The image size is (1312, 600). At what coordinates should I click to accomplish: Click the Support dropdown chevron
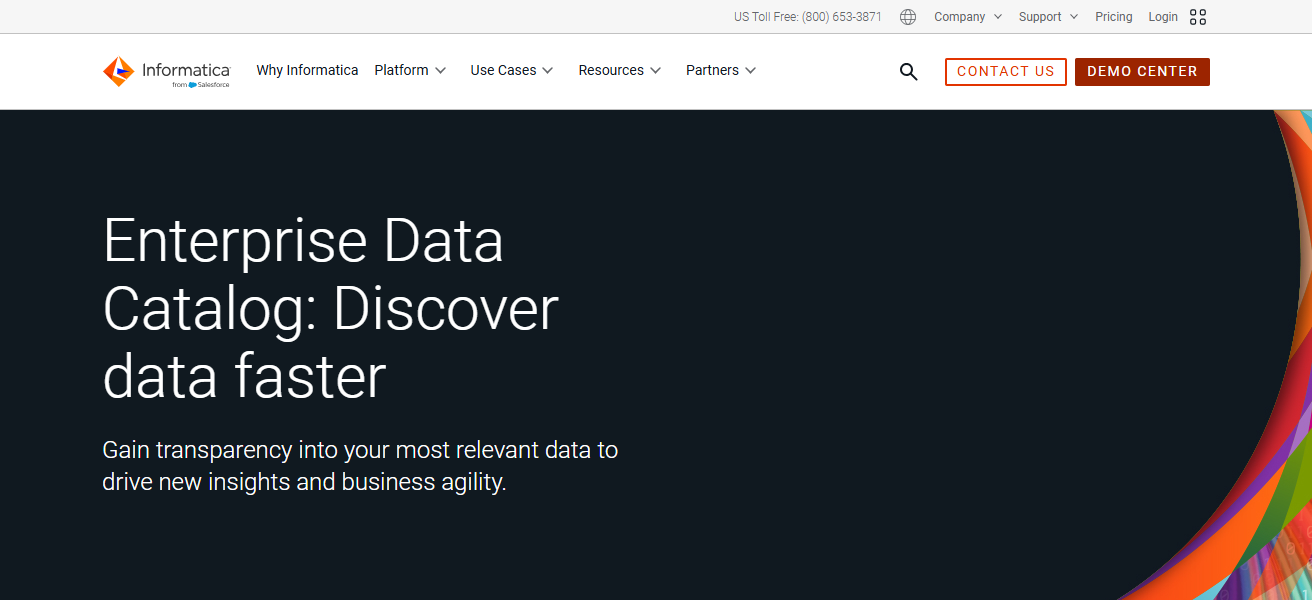coord(1076,16)
